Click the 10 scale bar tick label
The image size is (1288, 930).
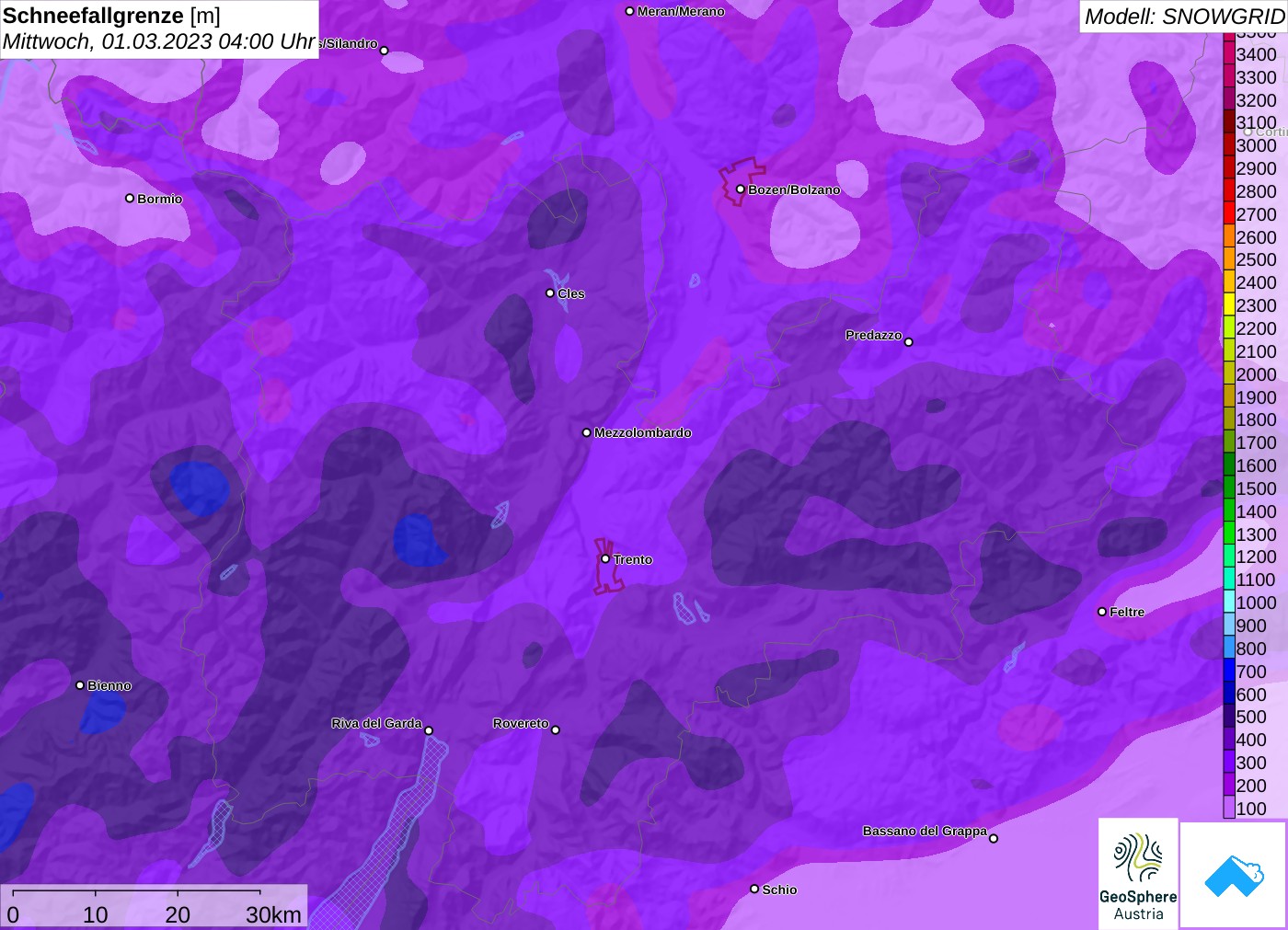[x=96, y=914]
